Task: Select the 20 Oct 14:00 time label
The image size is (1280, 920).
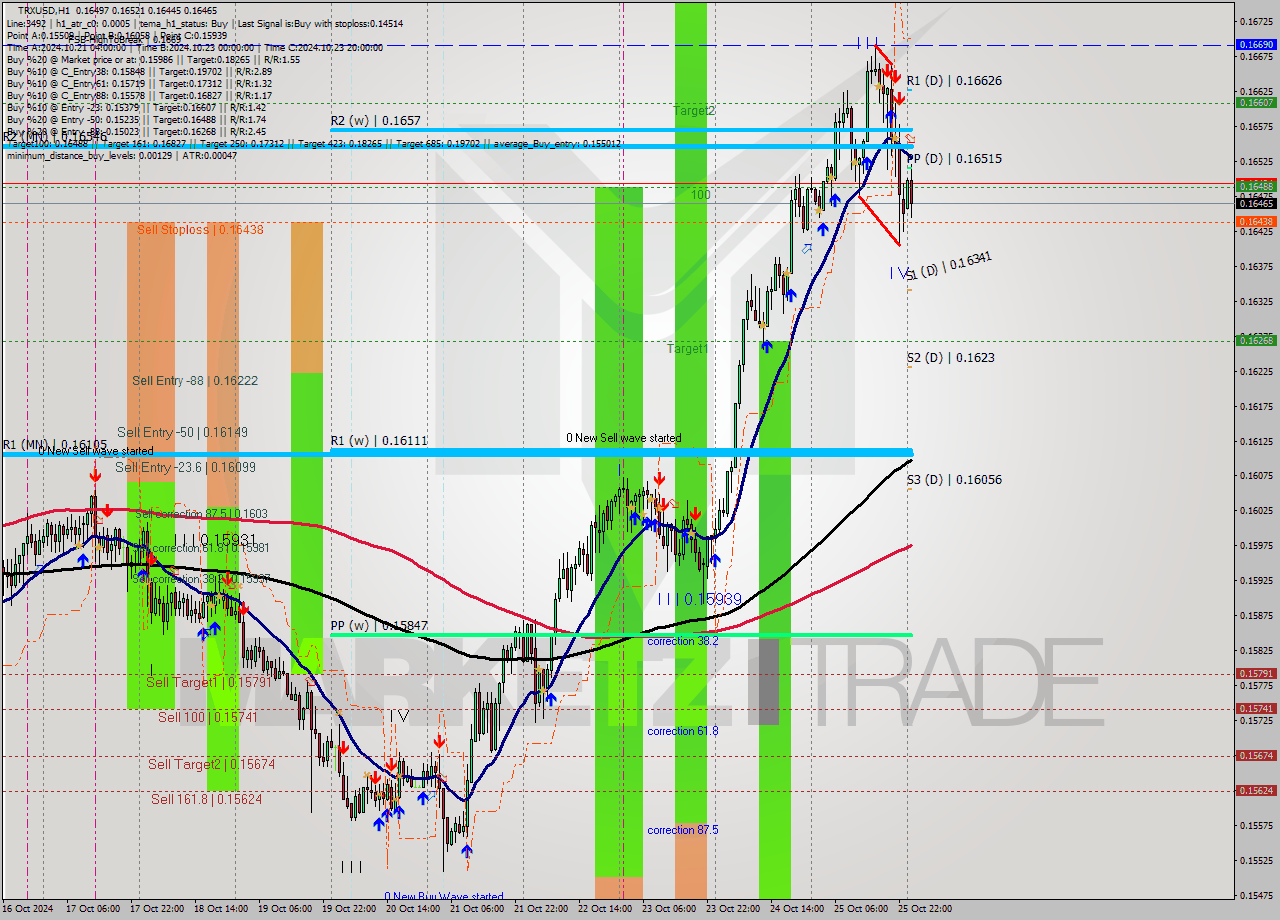Action: click(x=415, y=909)
